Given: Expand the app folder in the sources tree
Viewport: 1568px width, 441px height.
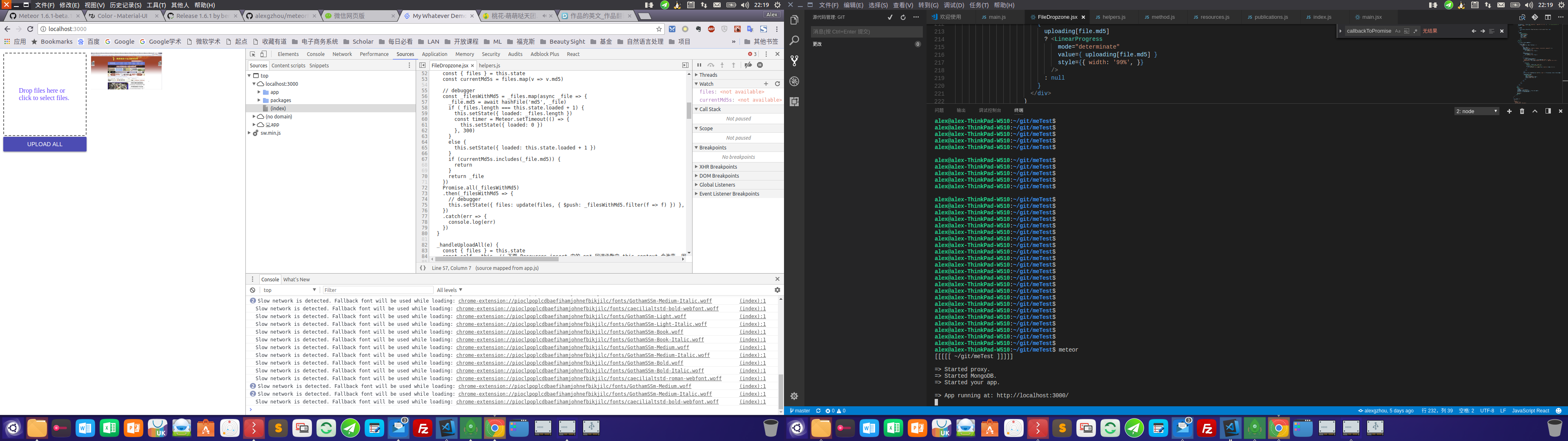Looking at the screenshot, I should coord(259,92).
